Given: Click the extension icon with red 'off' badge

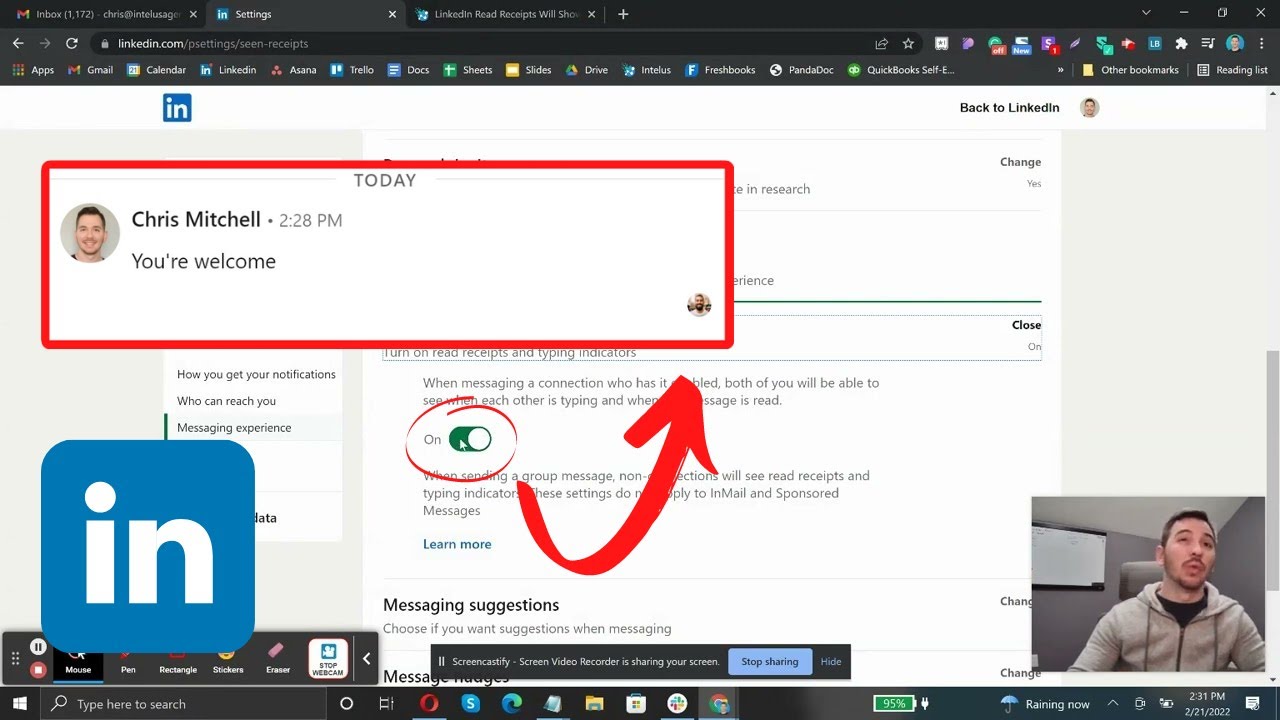Looking at the screenshot, I should pos(996,44).
